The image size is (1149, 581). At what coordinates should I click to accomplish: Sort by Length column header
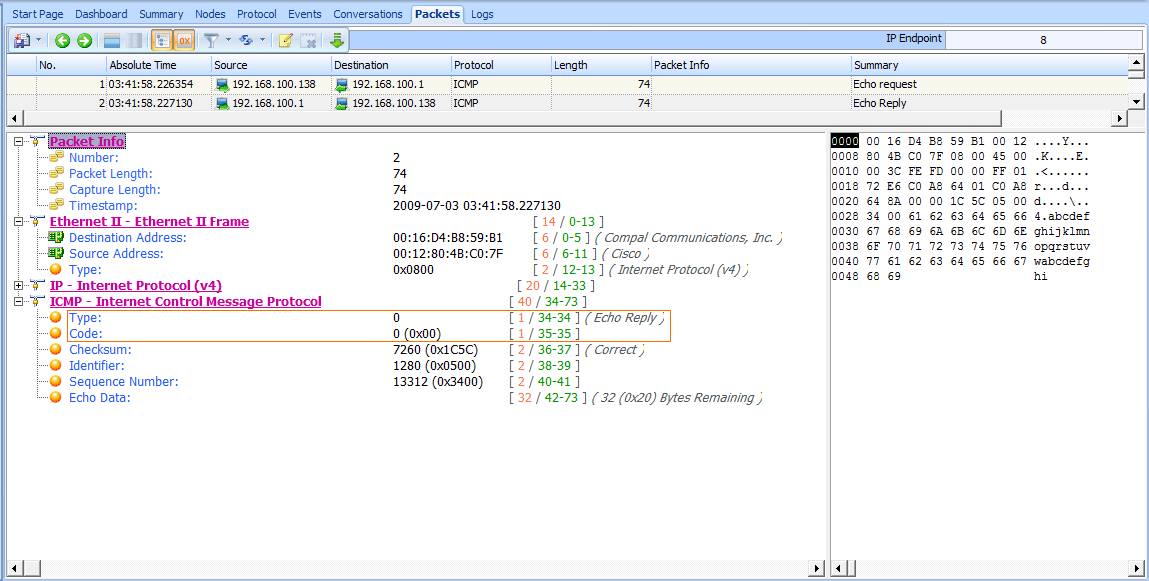tap(601, 65)
